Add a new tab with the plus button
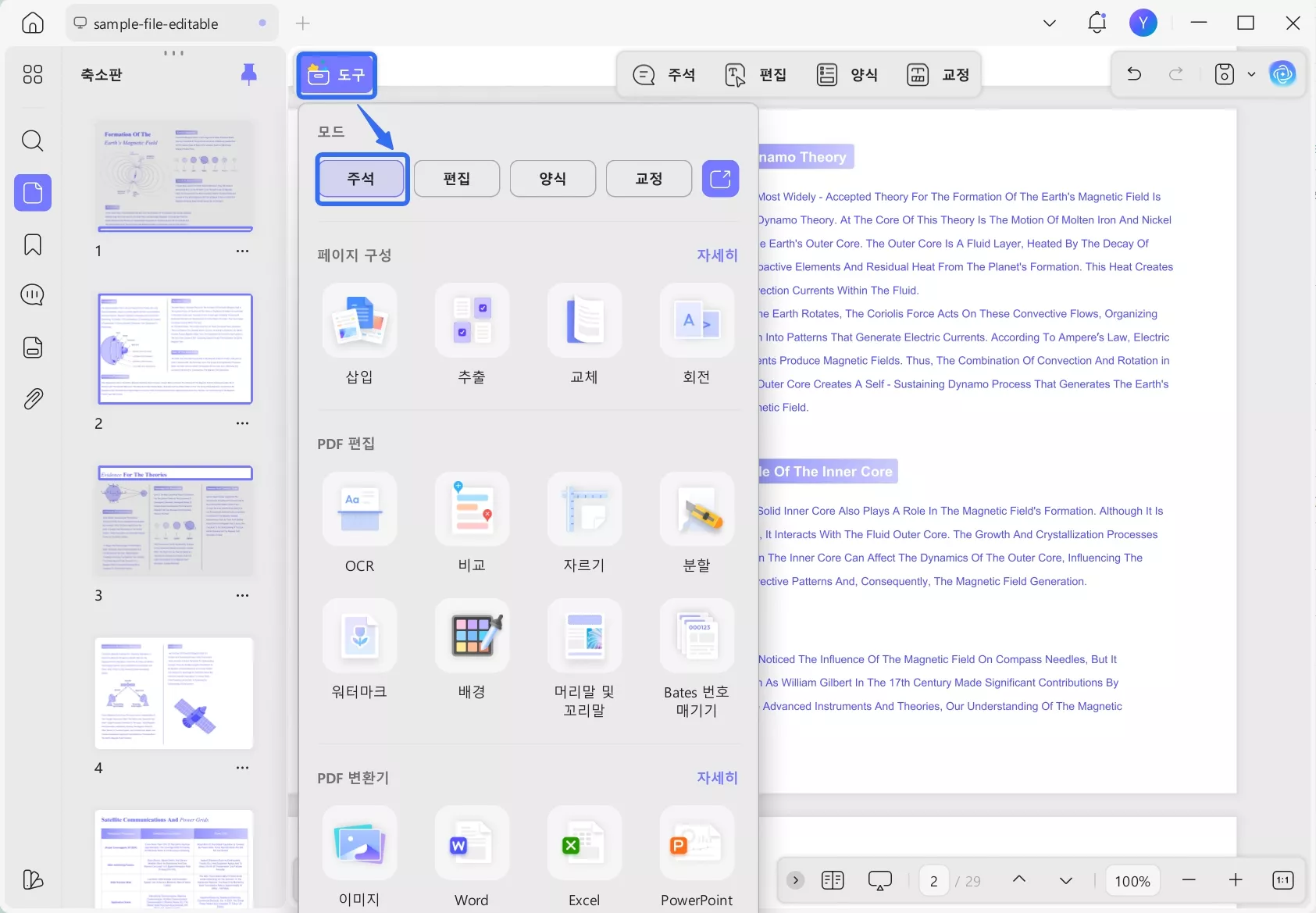This screenshot has height=913, width=1316. (303, 23)
